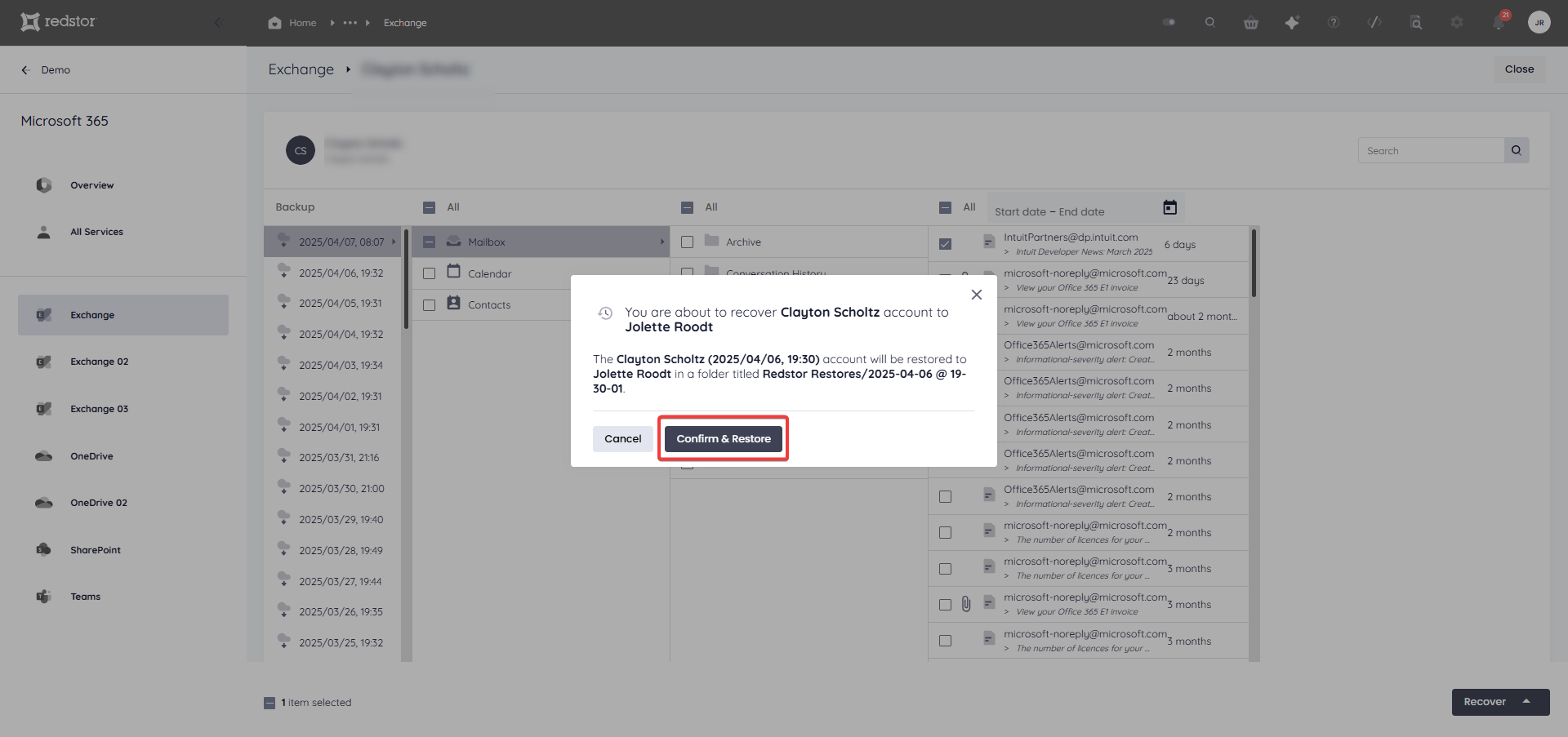Open the code developer icon
The width and height of the screenshot is (1568, 737).
pos(1374,23)
